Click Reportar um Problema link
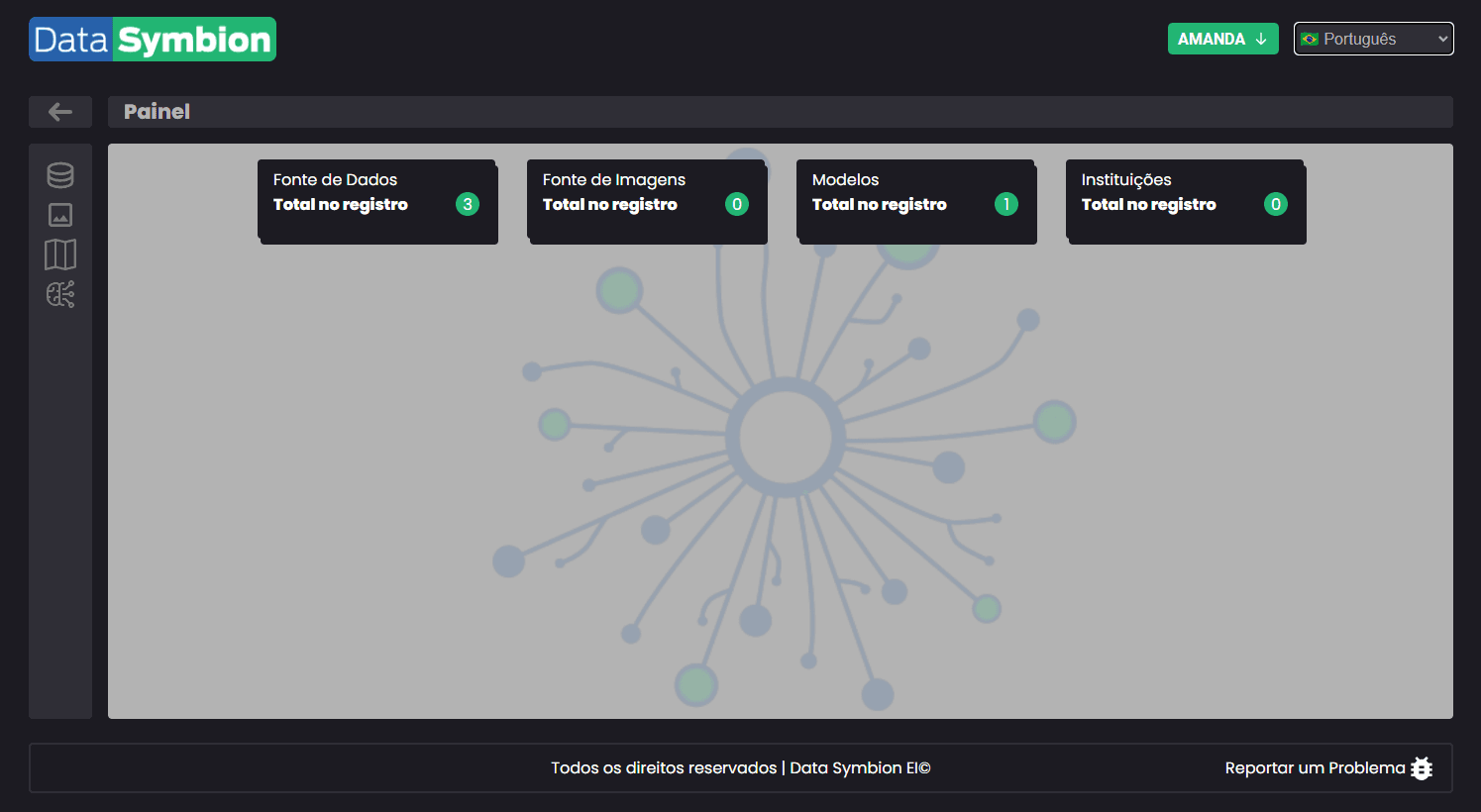Viewport: 1481px width, 812px height. 1315,768
